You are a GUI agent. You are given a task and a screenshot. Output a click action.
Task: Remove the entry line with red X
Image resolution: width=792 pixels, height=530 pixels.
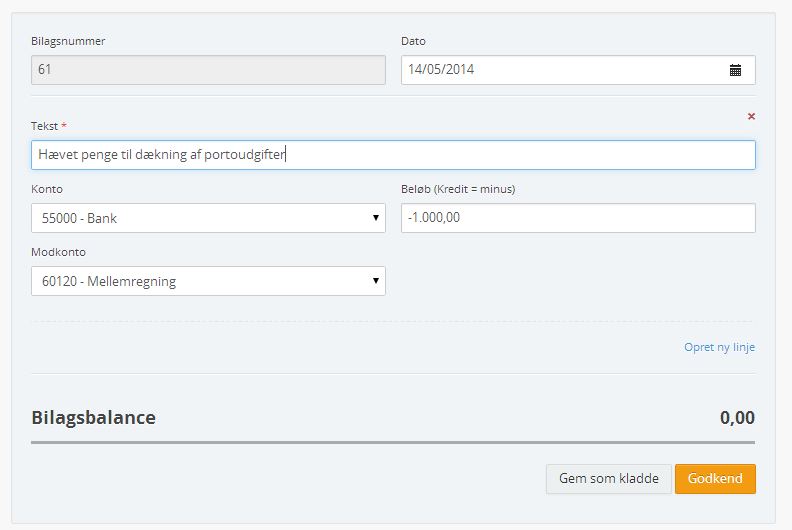pos(751,116)
